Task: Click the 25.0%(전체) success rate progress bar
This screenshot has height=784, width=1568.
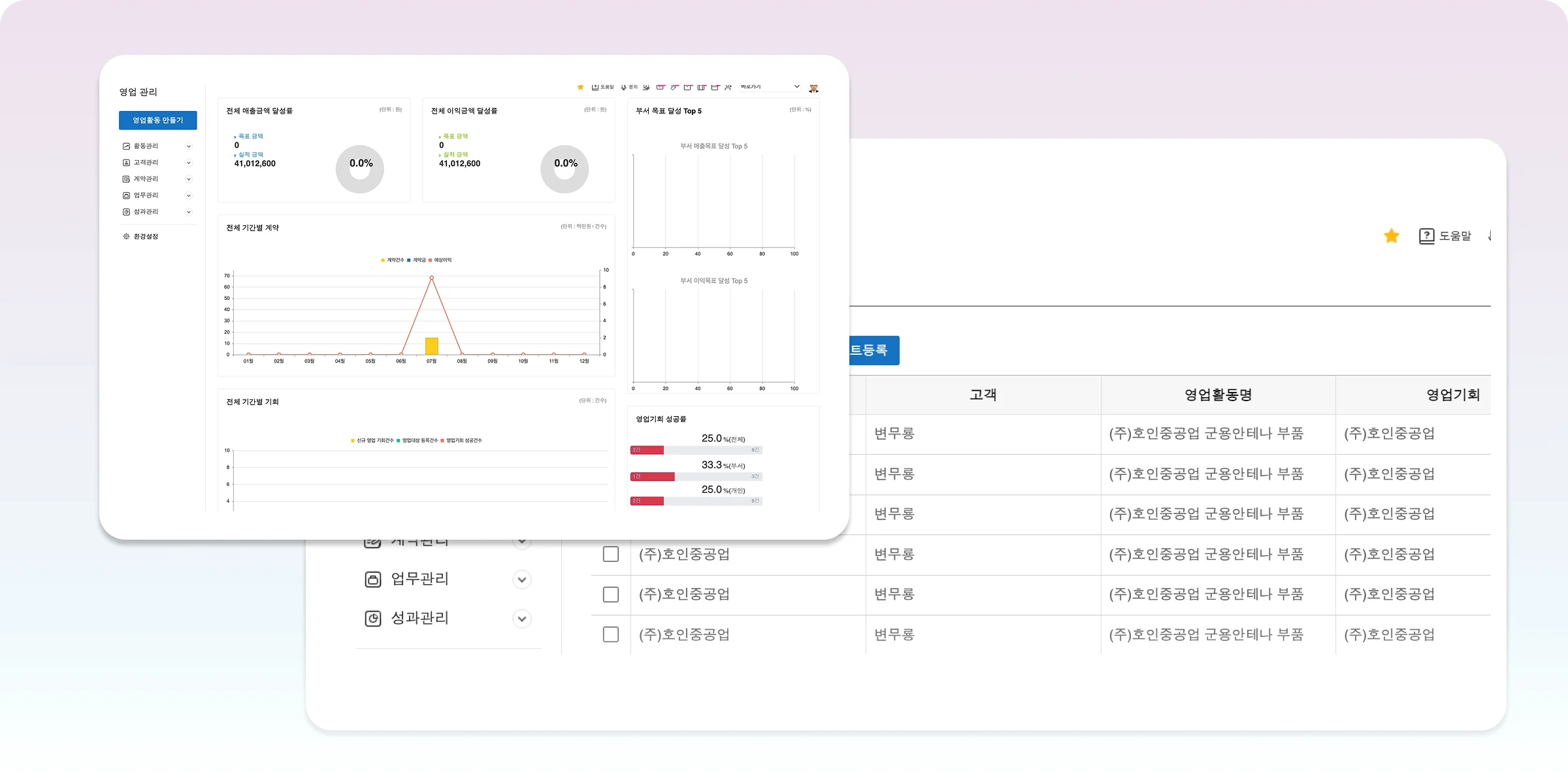Action: click(696, 450)
